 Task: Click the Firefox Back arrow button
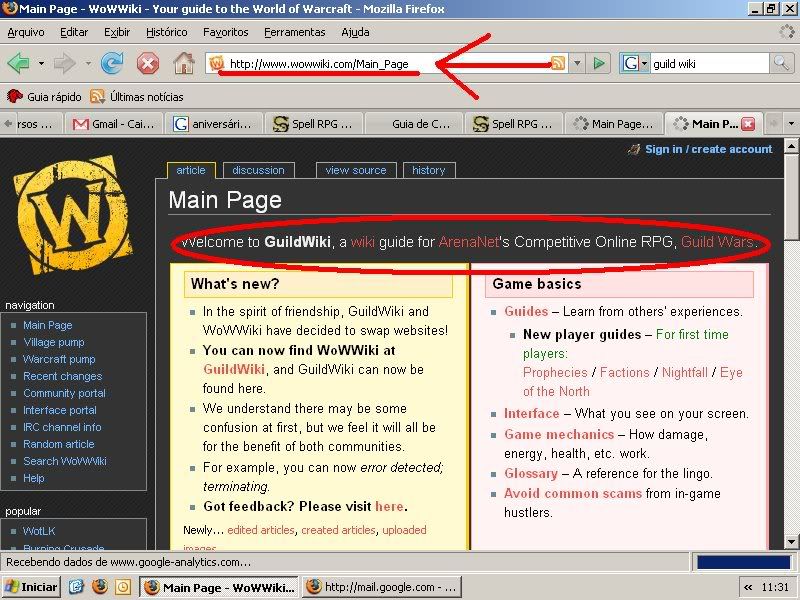pyautogui.click(x=18, y=64)
